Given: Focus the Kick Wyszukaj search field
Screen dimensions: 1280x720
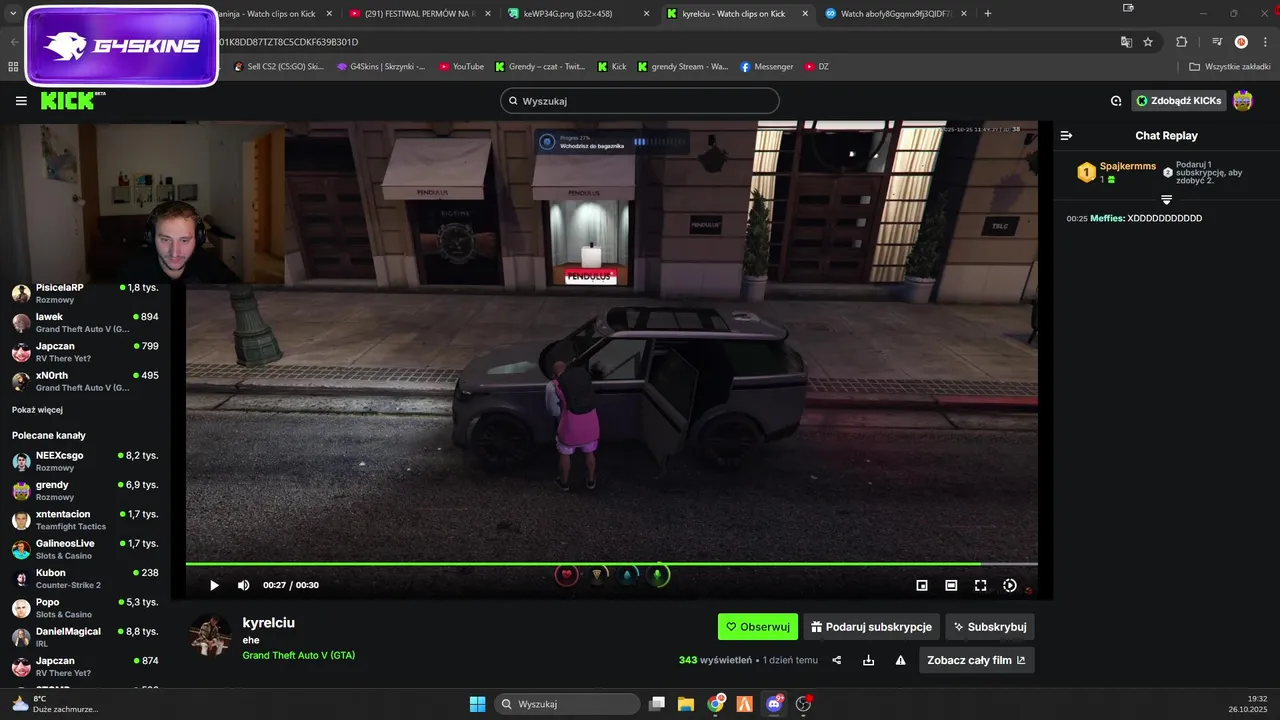Looking at the screenshot, I should pos(640,101).
